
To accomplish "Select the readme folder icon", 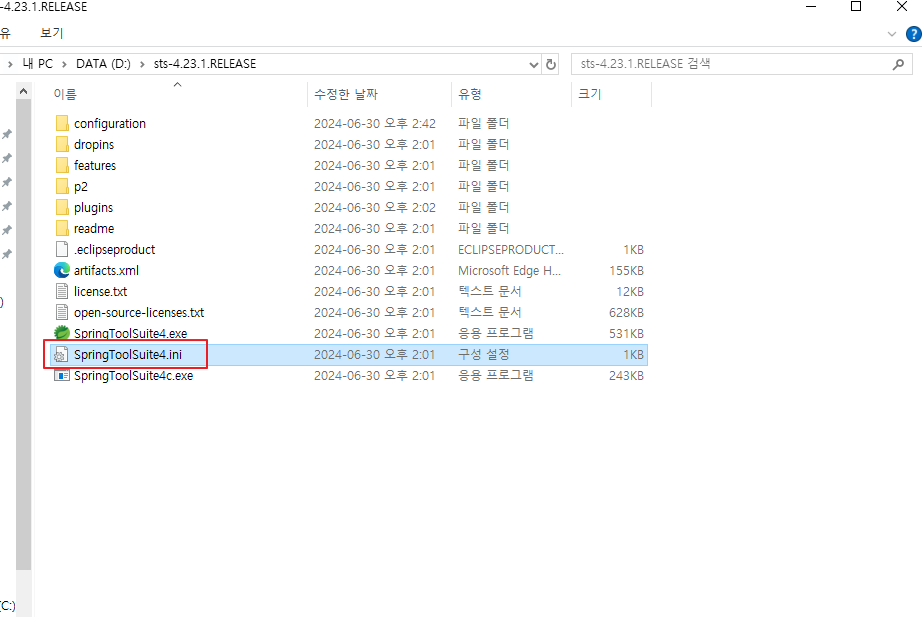I will (62, 228).
